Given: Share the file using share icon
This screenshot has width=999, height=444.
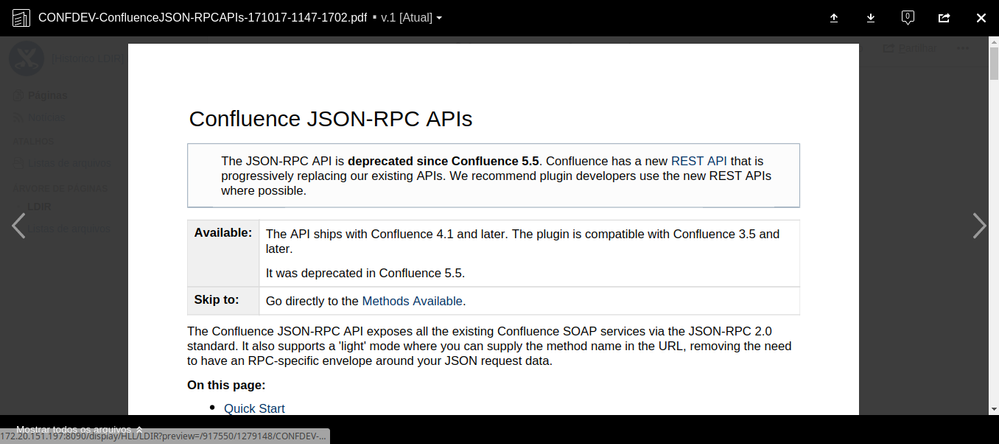Looking at the screenshot, I should point(944,18).
